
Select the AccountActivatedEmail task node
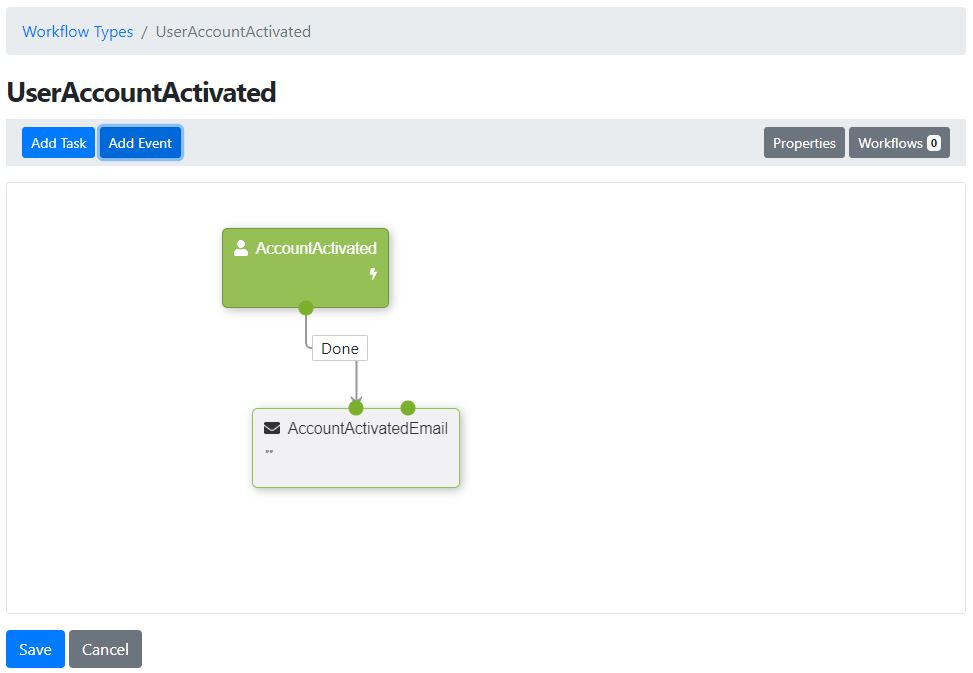(x=356, y=448)
